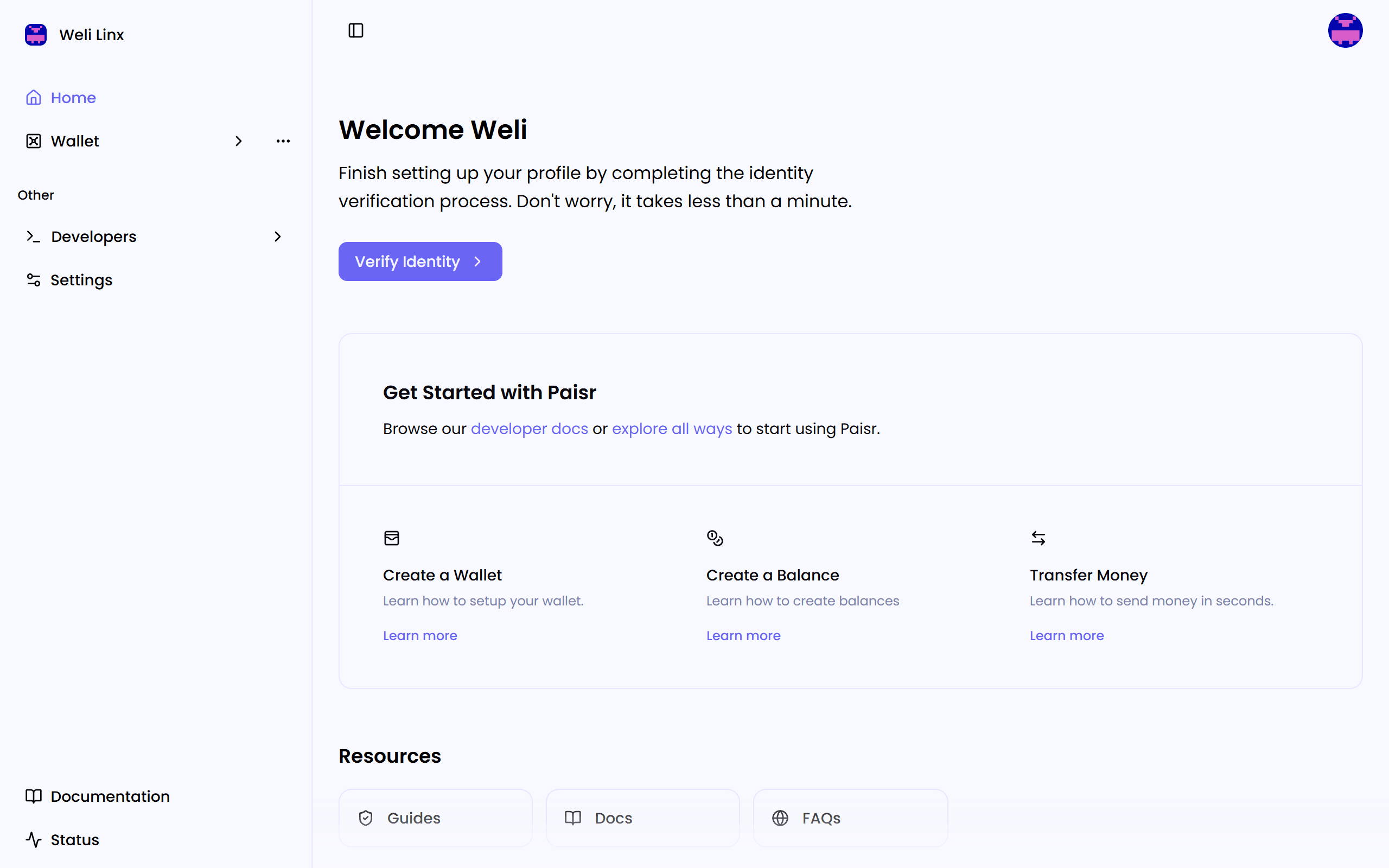The width and height of the screenshot is (1389, 868).
Task: Follow the developer docs link
Action: tap(529, 429)
